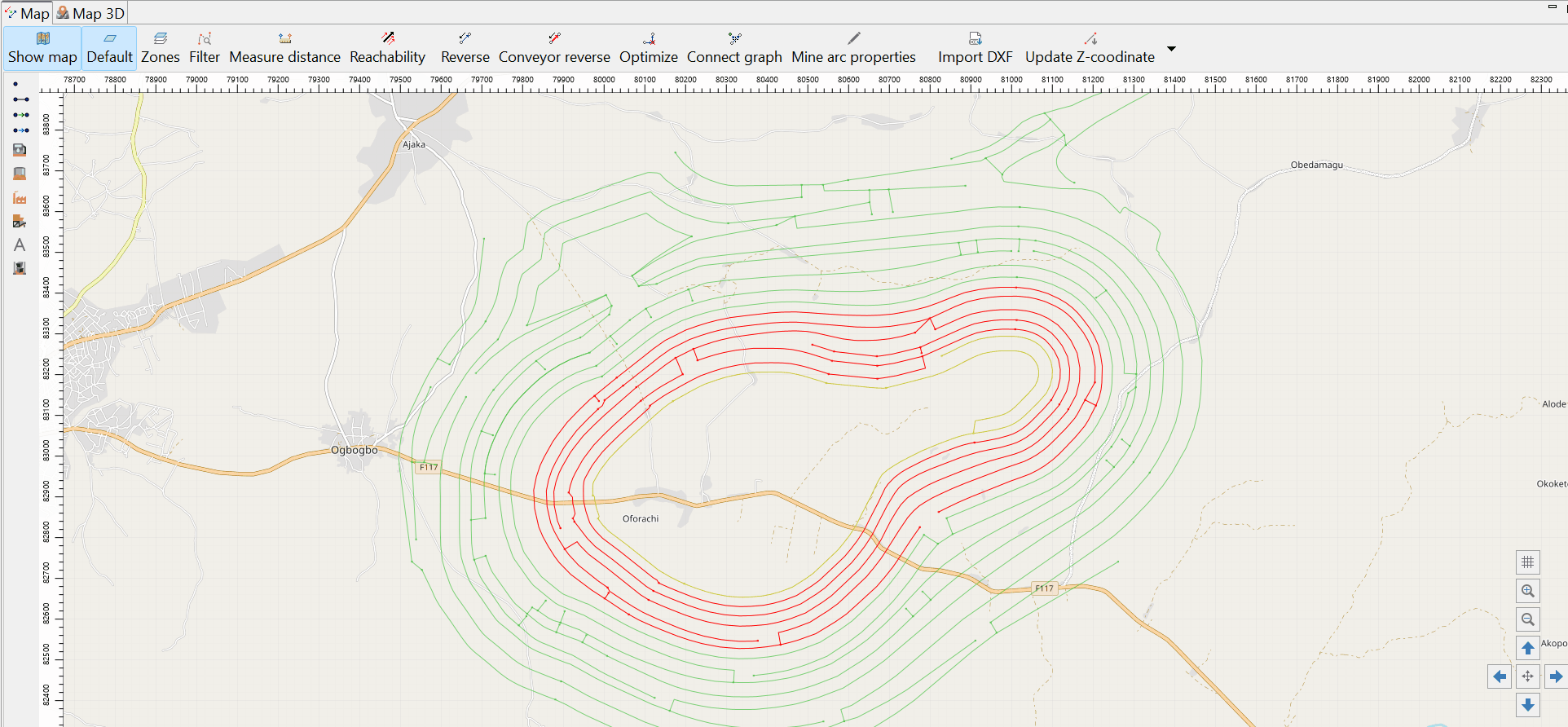Select the crusher conveyor placement tool
The height and width of the screenshot is (727, 1568).
(x=20, y=221)
